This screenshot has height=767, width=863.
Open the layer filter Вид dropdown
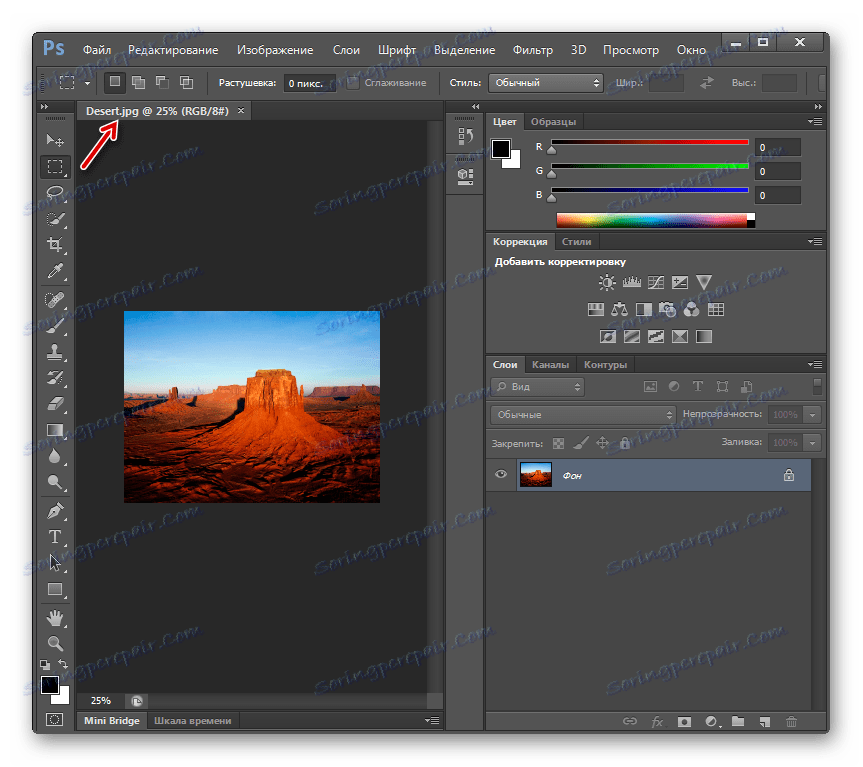[537, 387]
